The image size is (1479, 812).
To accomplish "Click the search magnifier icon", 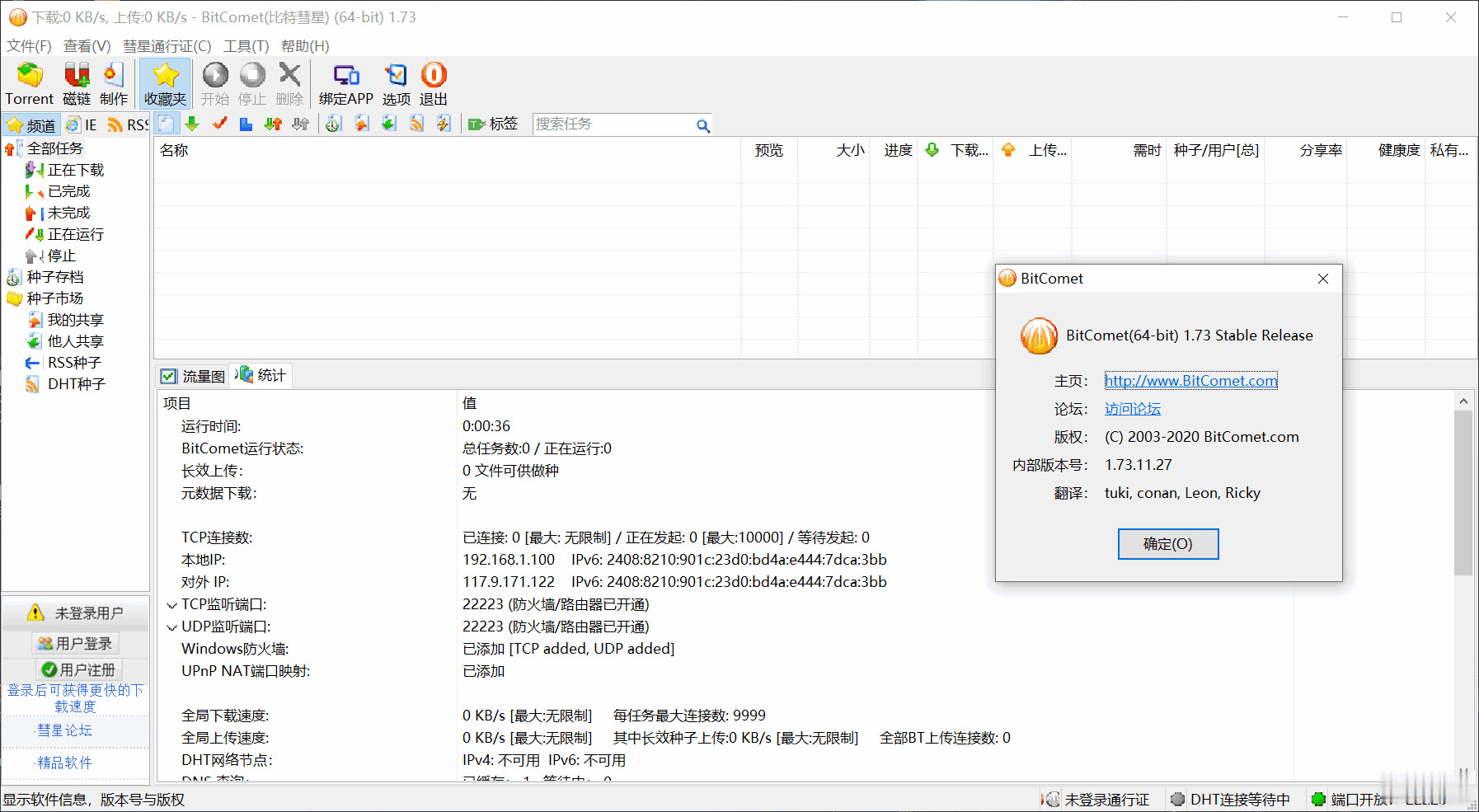I will (702, 125).
